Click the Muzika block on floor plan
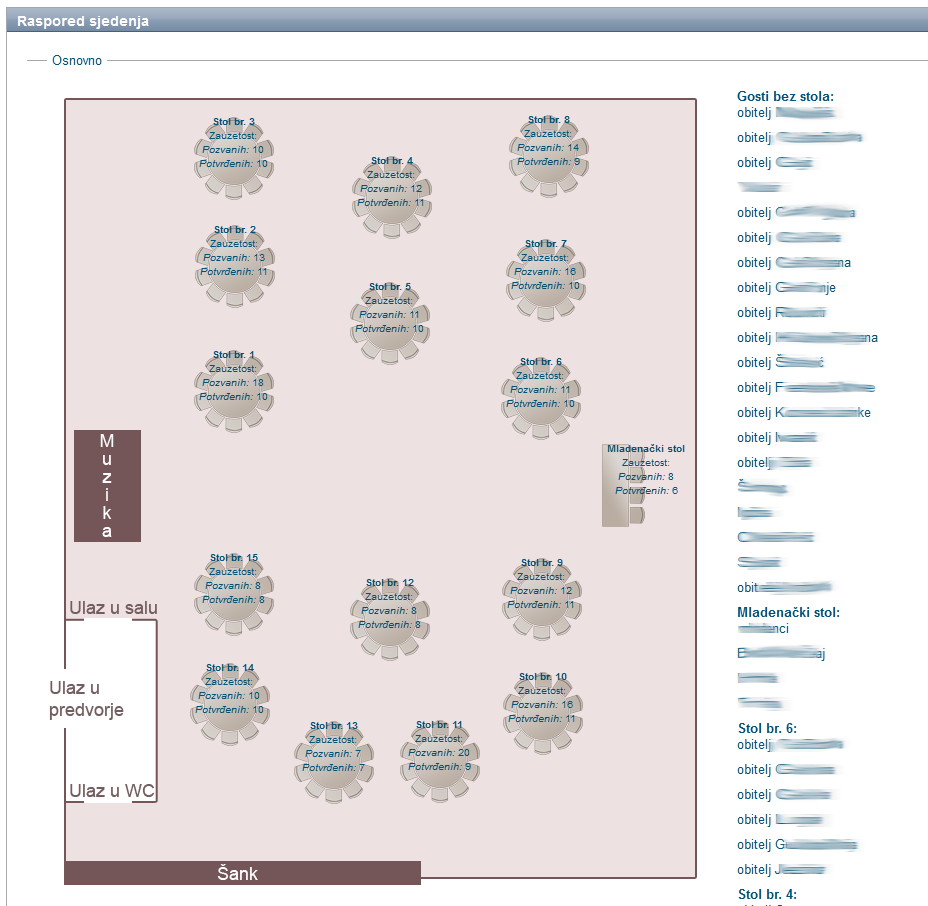 (x=107, y=486)
